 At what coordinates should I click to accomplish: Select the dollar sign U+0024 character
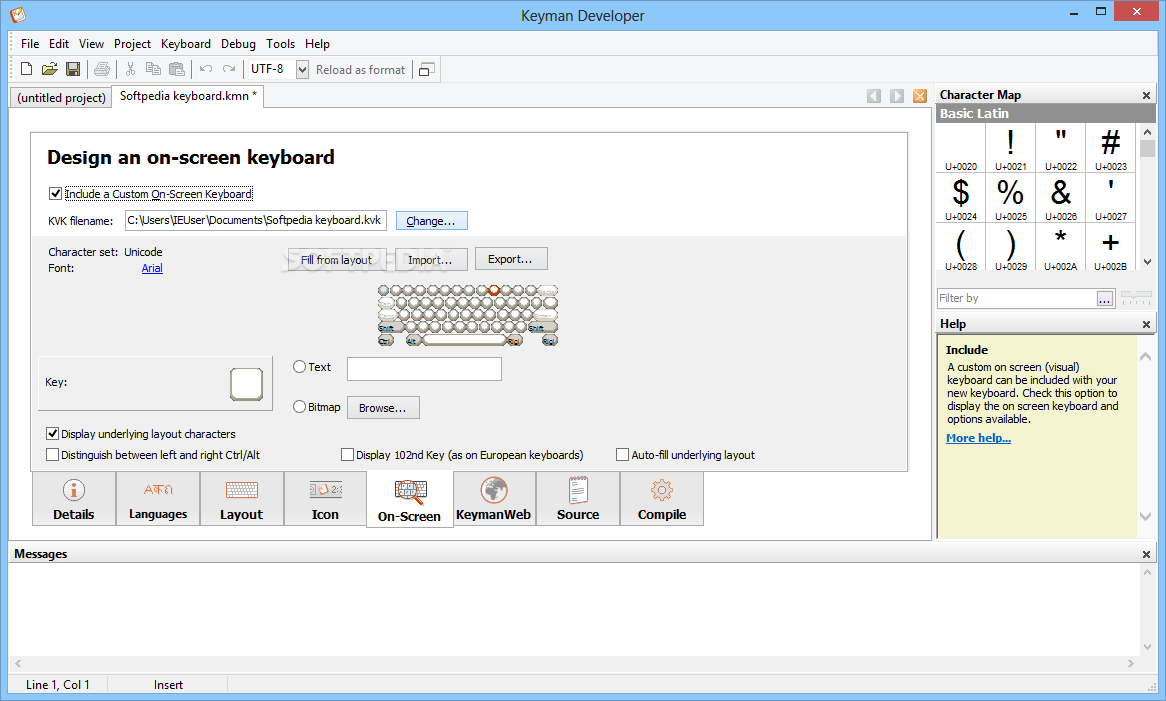[961, 198]
